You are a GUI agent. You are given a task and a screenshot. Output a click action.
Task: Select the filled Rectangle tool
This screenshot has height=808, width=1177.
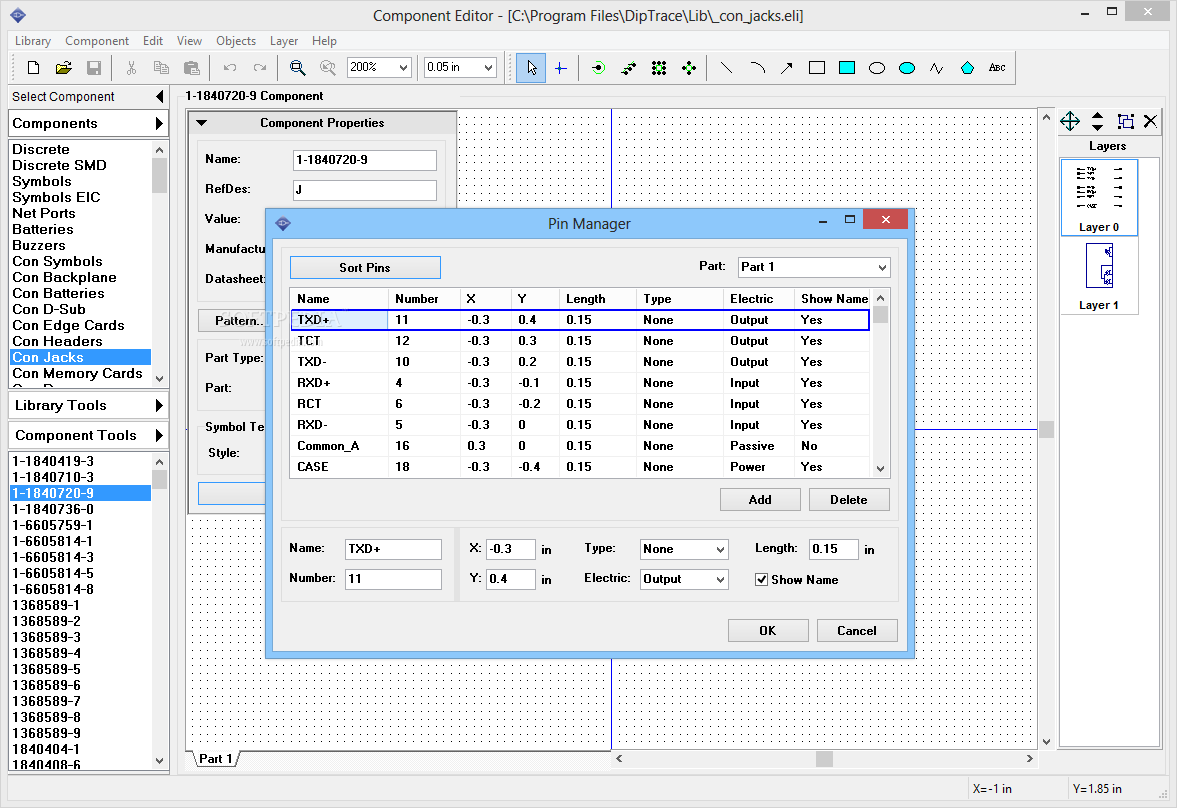point(847,68)
